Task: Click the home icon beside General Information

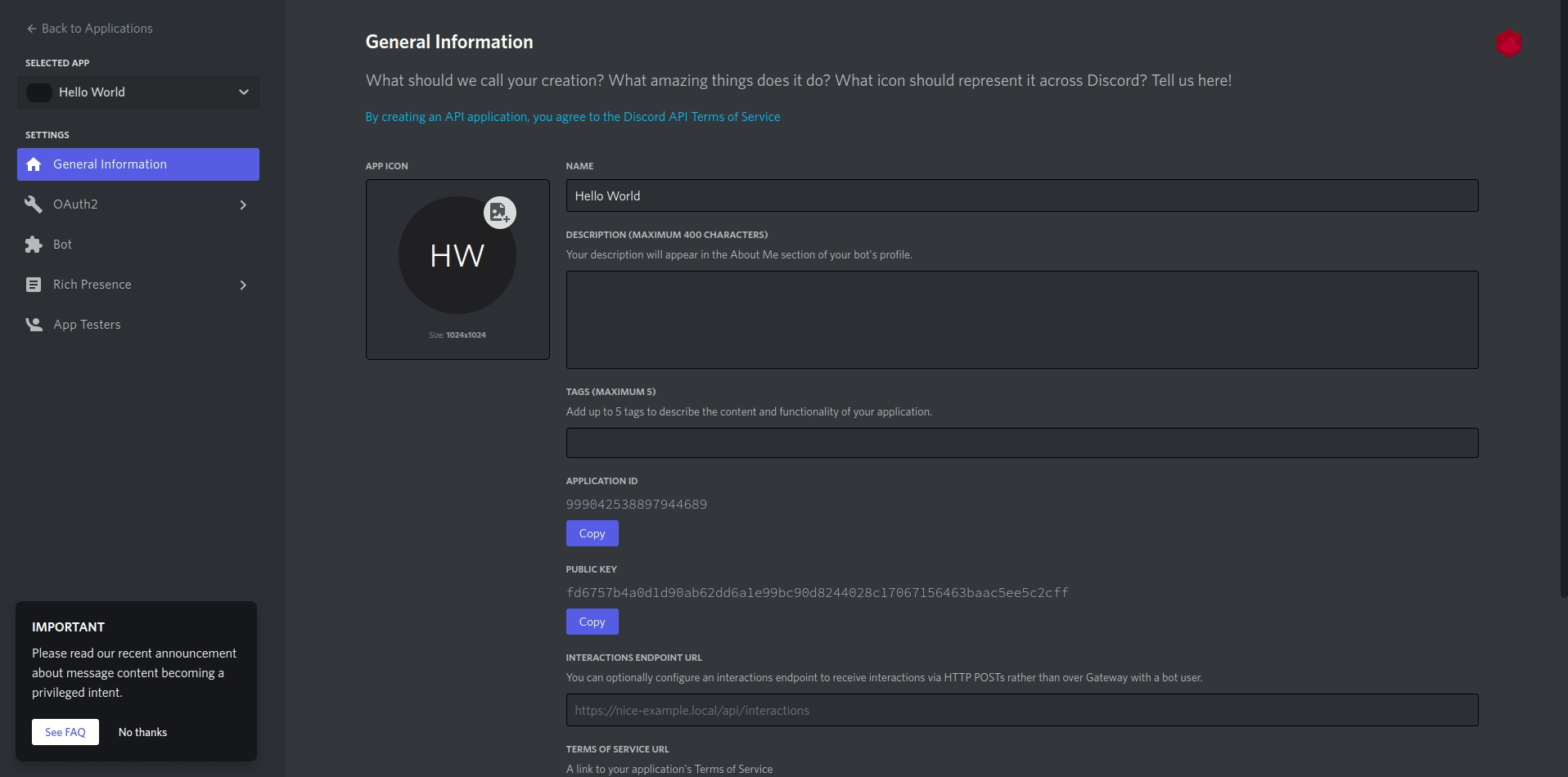Action: pos(34,164)
